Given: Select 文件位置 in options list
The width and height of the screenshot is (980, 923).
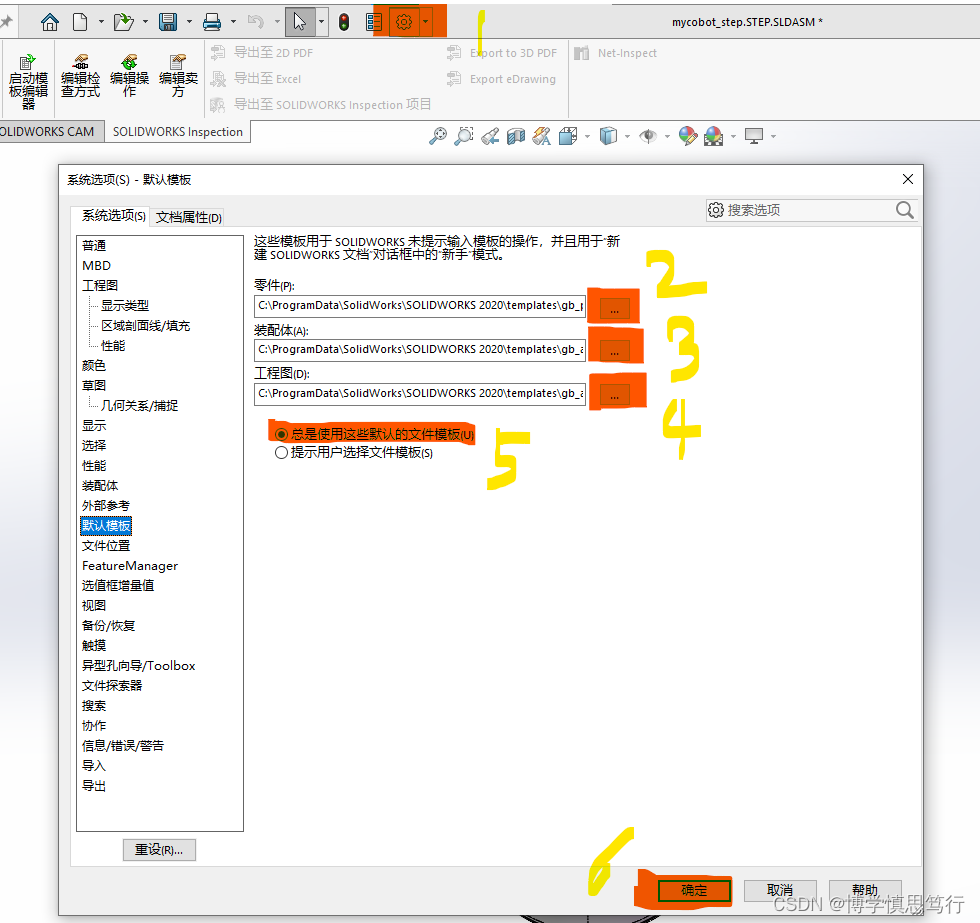Looking at the screenshot, I should pos(106,546).
